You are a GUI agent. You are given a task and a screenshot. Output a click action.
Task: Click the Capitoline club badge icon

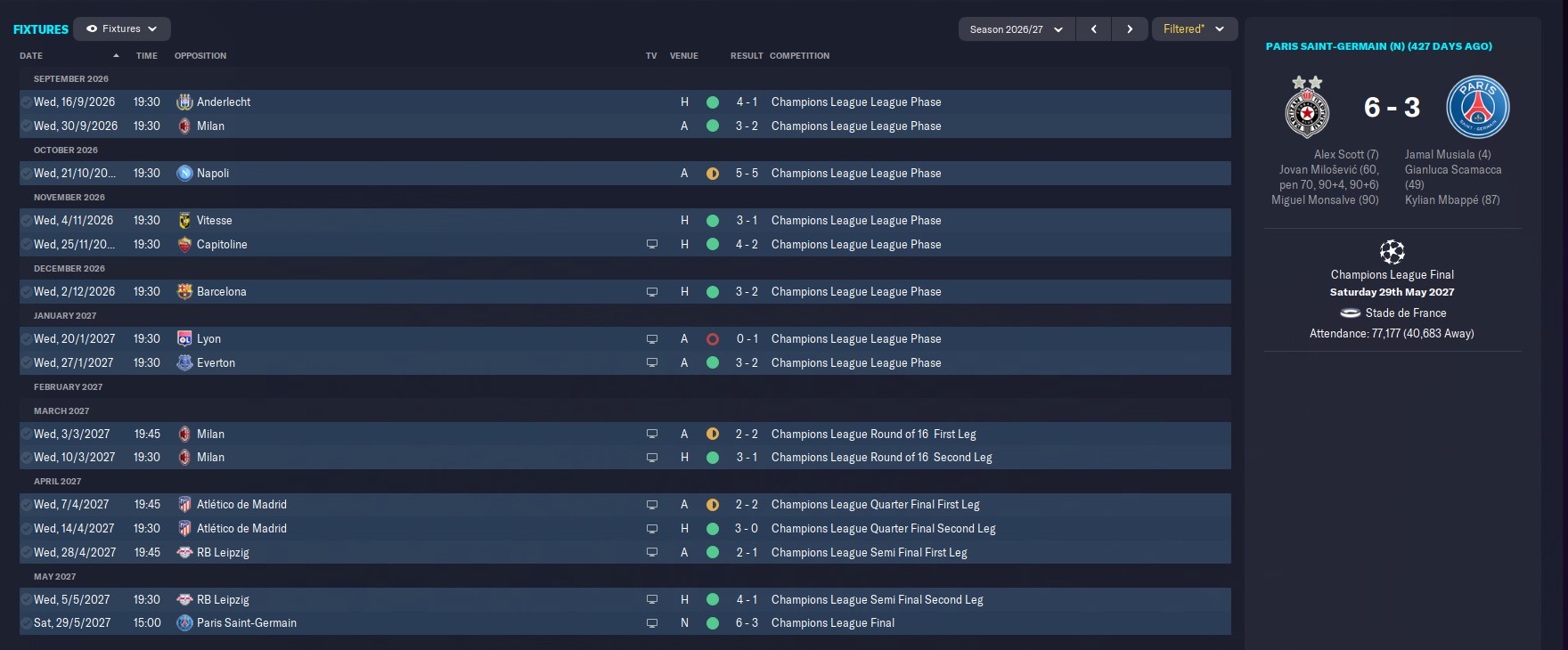tap(184, 245)
